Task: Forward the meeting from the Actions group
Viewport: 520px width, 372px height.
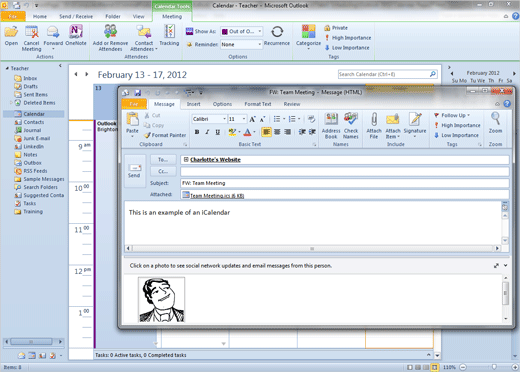Action: pyautogui.click(x=53, y=38)
